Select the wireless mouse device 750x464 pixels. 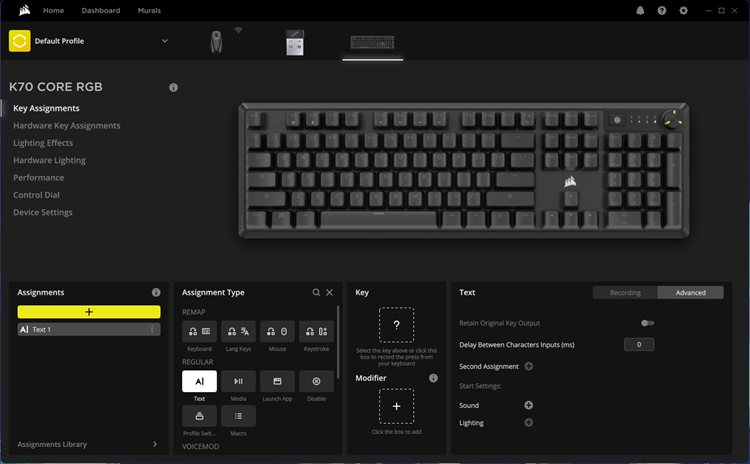click(x=216, y=42)
